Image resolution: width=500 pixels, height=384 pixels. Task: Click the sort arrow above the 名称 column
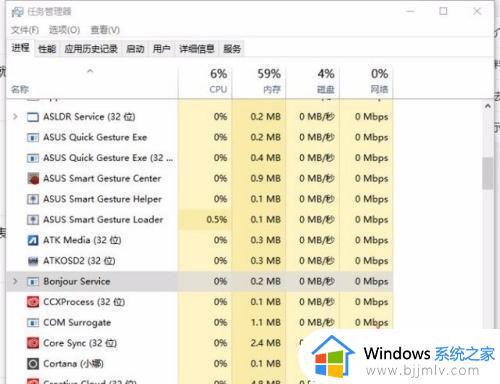click(90, 71)
